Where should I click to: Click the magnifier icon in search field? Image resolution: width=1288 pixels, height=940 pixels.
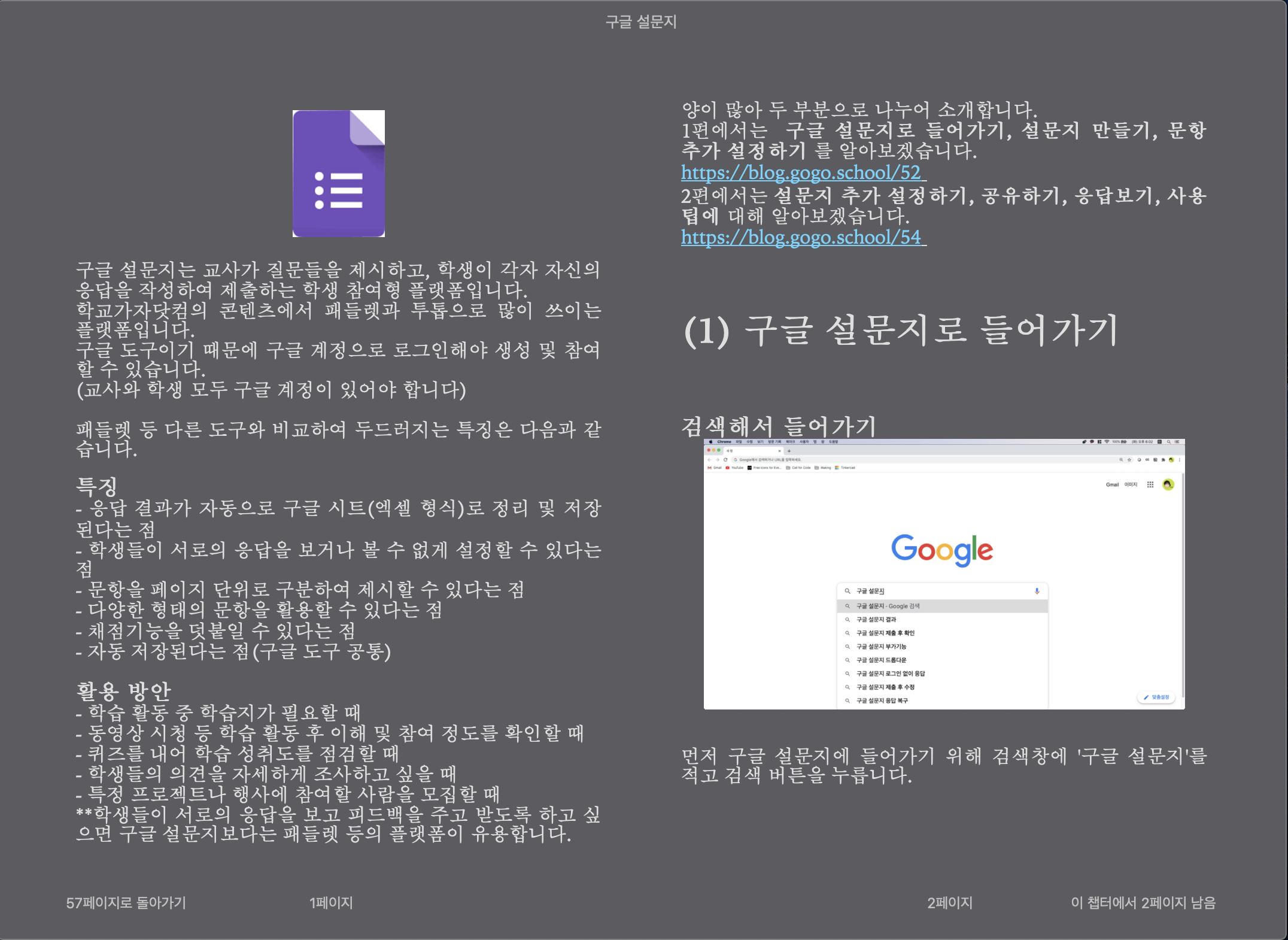tap(847, 591)
